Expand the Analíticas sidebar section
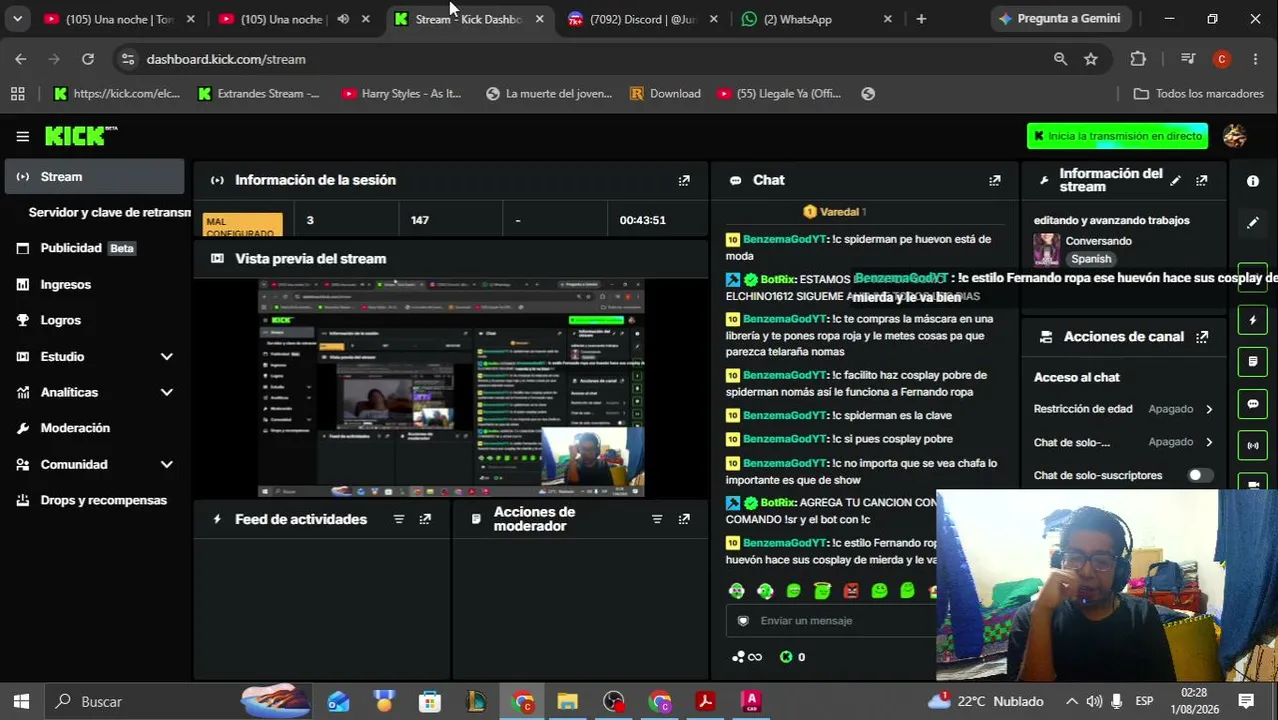The height and width of the screenshot is (720, 1278). click(166, 392)
